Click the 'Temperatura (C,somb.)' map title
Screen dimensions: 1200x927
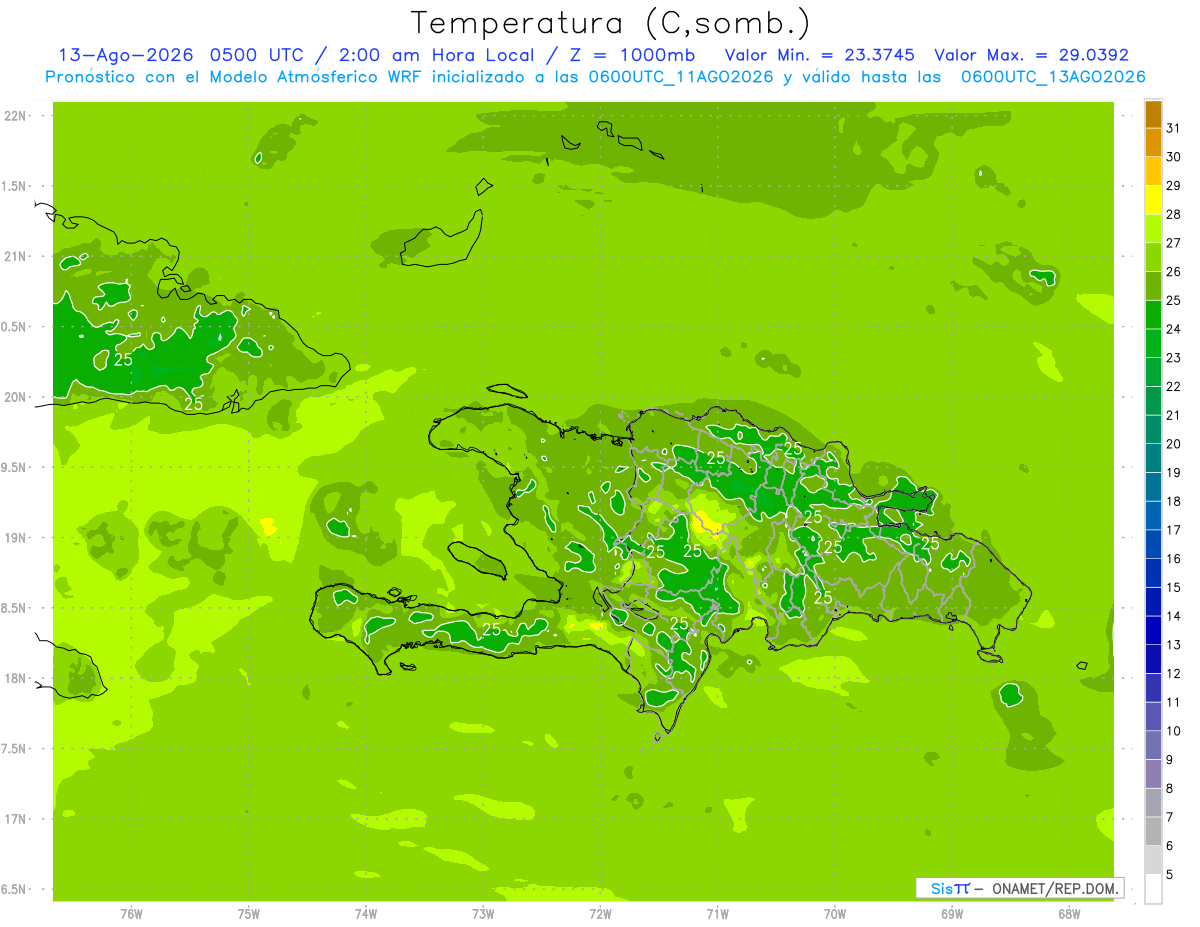point(610,22)
